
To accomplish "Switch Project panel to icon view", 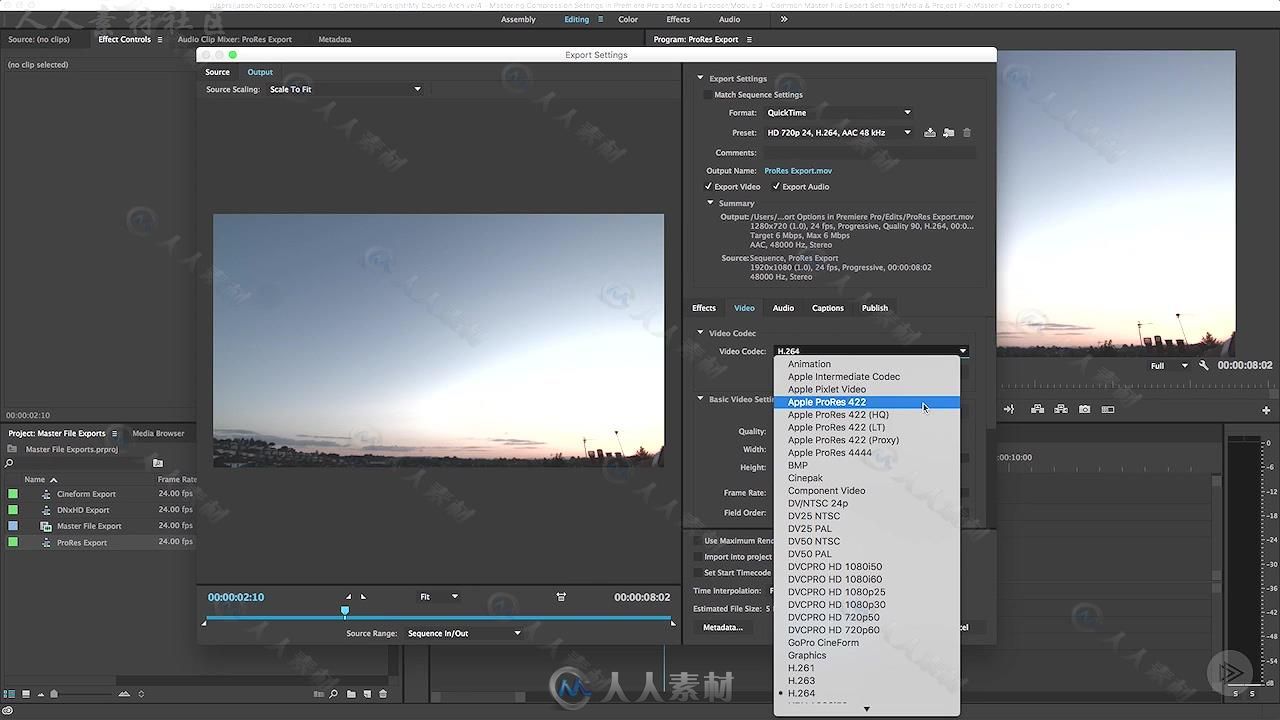I will [x=26, y=694].
